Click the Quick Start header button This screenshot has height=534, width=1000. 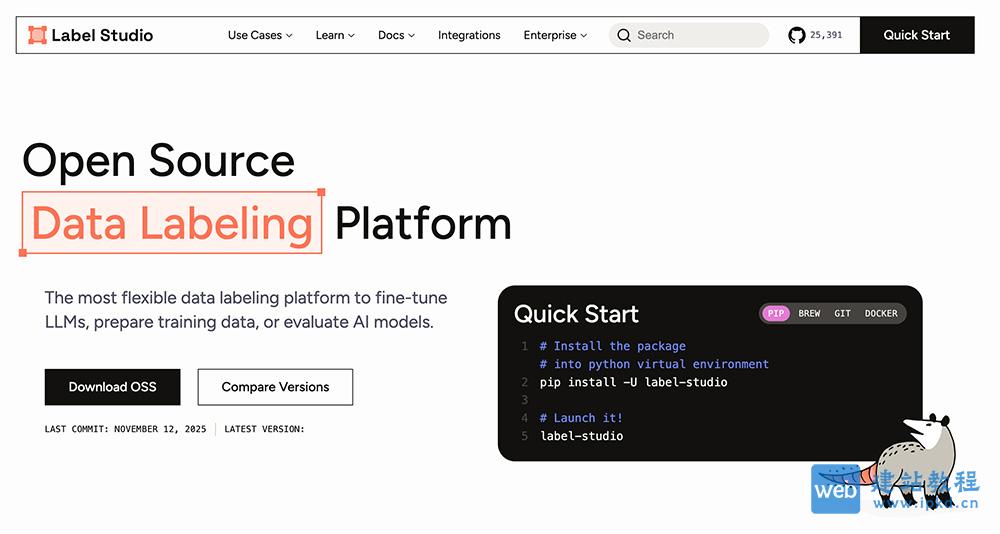click(916, 35)
